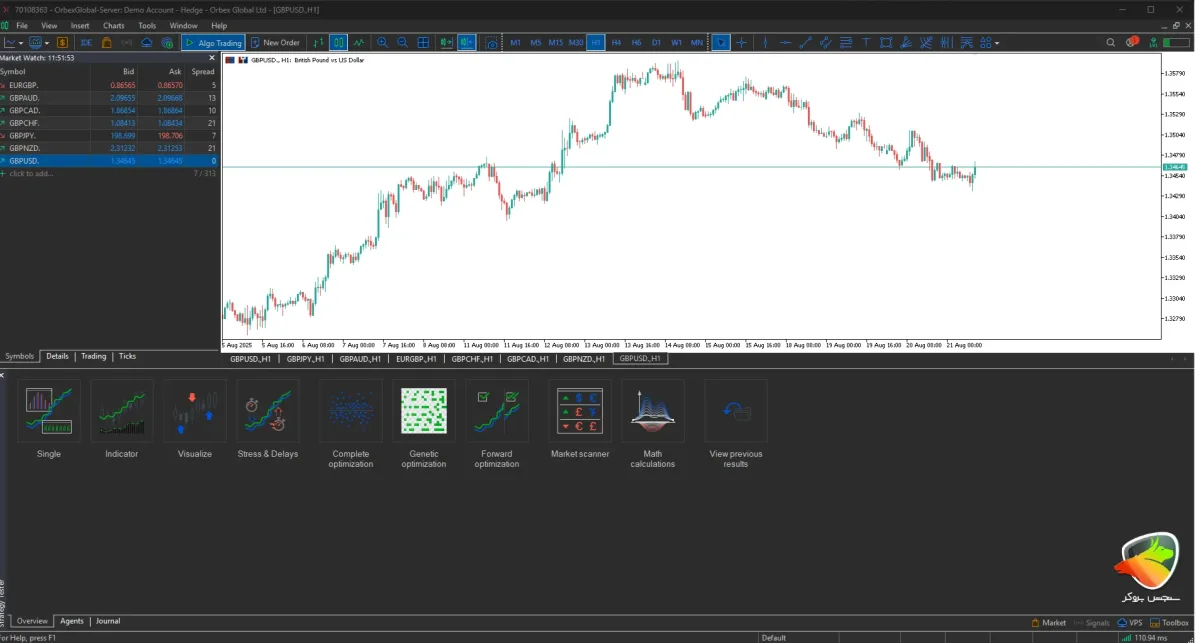Switch to Details tab in Market Watch
The image size is (1200, 643).
click(57, 356)
